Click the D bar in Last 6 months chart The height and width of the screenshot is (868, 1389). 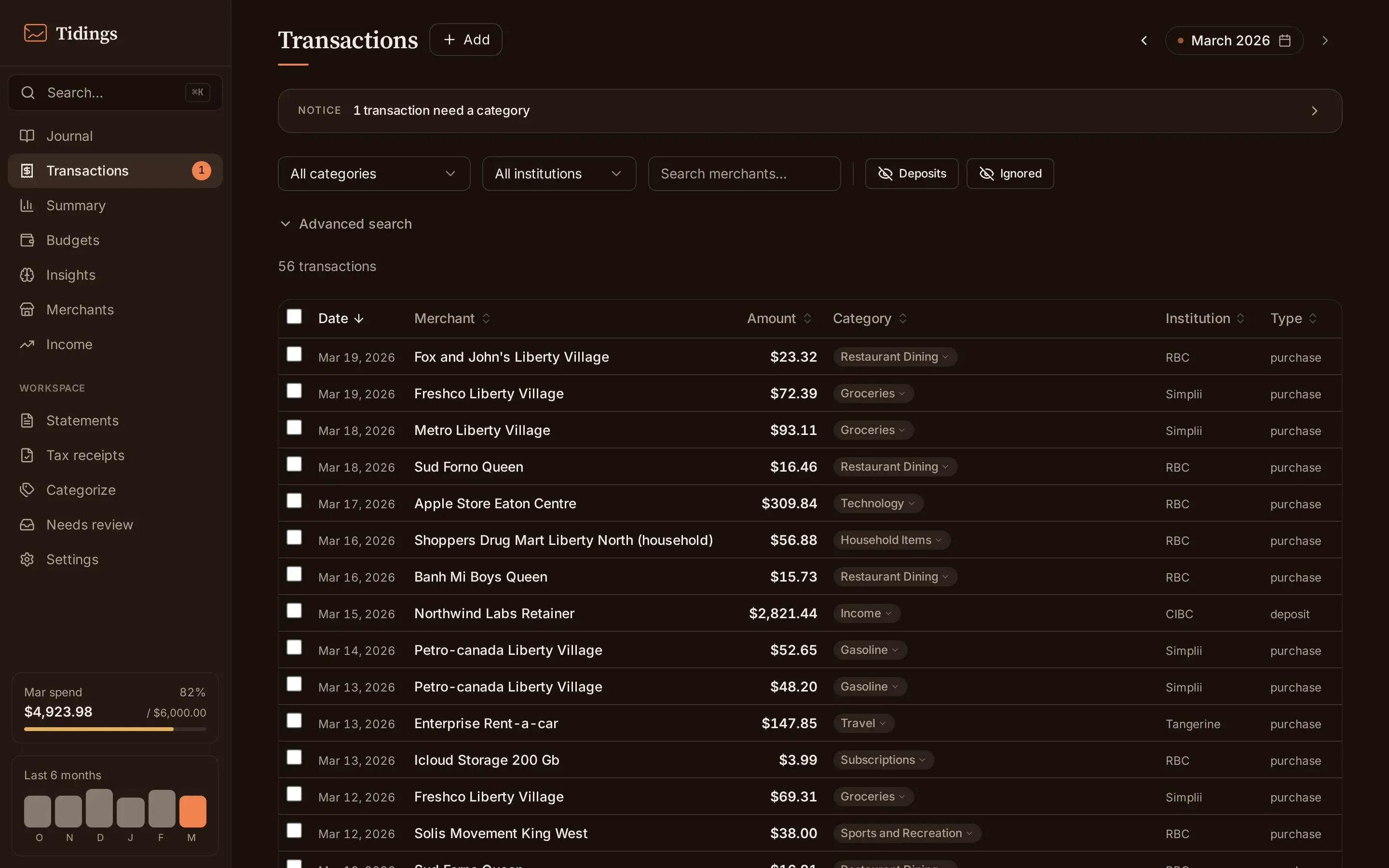point(99,808)
